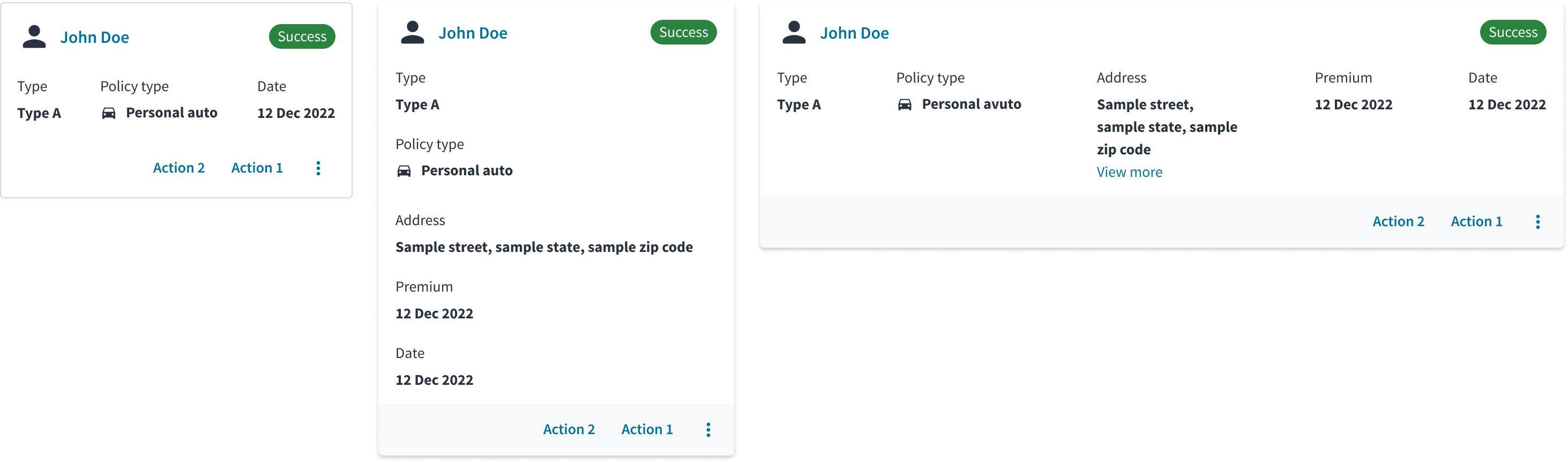Image resolution: width=1568 pixels, height=462 pixels.
Task: Click Action 2 in the compact card
Action: [x=179, y=168]
